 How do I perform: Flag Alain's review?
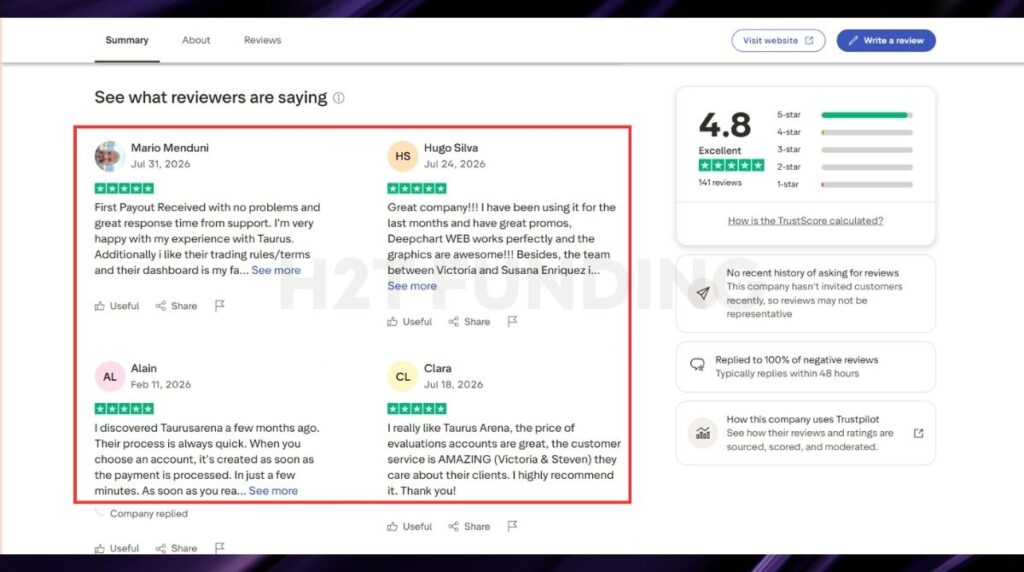[x=219, y=548]
